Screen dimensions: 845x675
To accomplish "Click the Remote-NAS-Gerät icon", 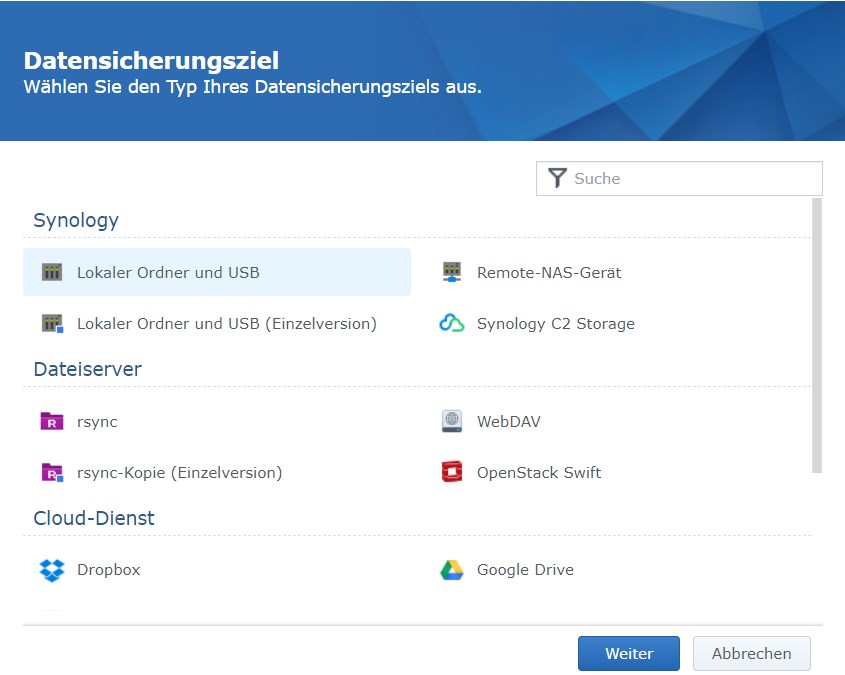I will [x=452, y=272].
